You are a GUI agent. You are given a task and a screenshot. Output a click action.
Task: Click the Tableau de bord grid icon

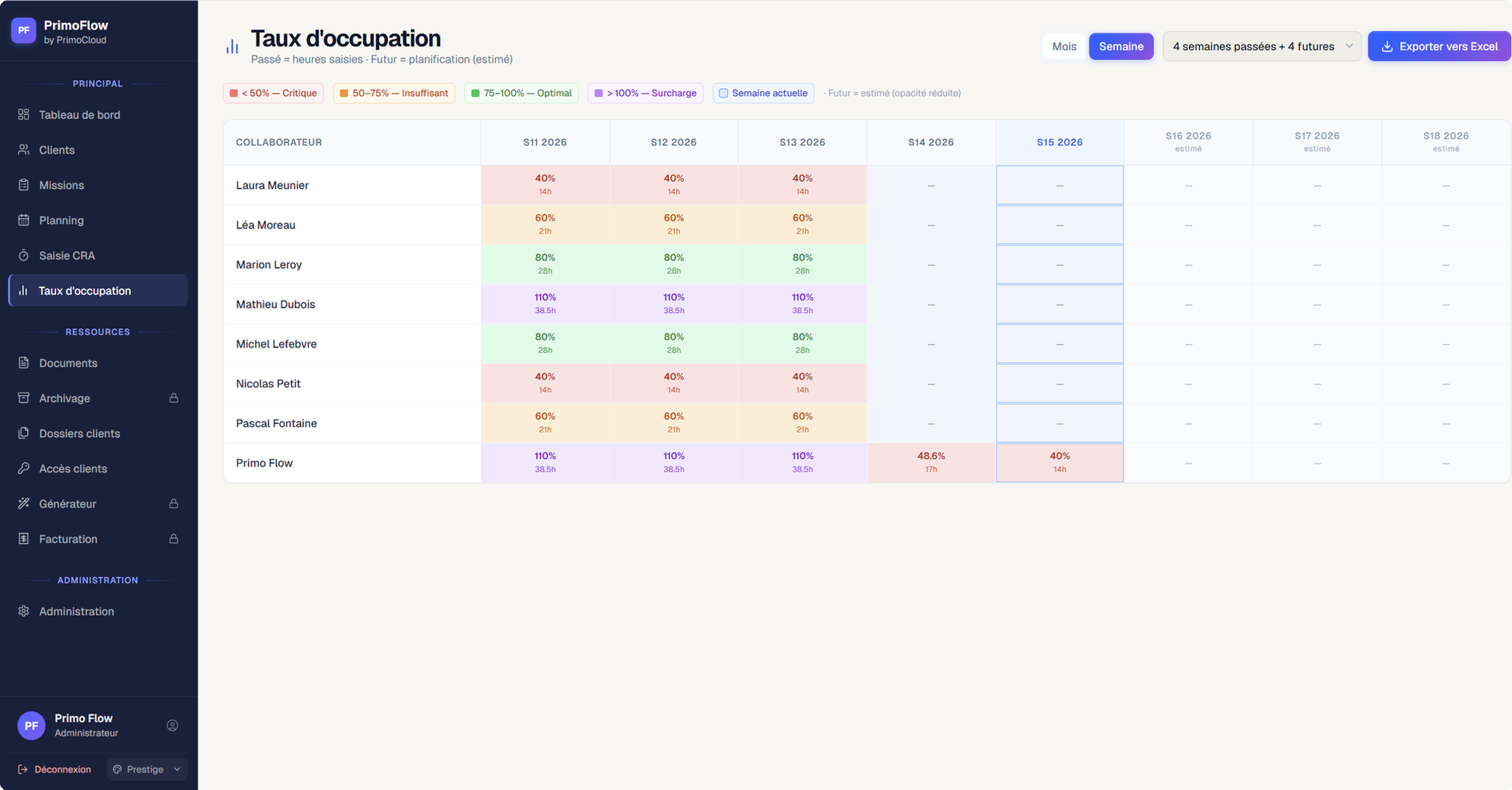[x=23, y=115]
